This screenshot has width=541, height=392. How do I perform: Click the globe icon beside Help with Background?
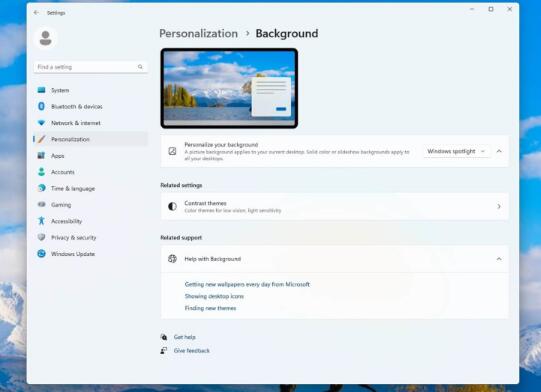point(172,258)
